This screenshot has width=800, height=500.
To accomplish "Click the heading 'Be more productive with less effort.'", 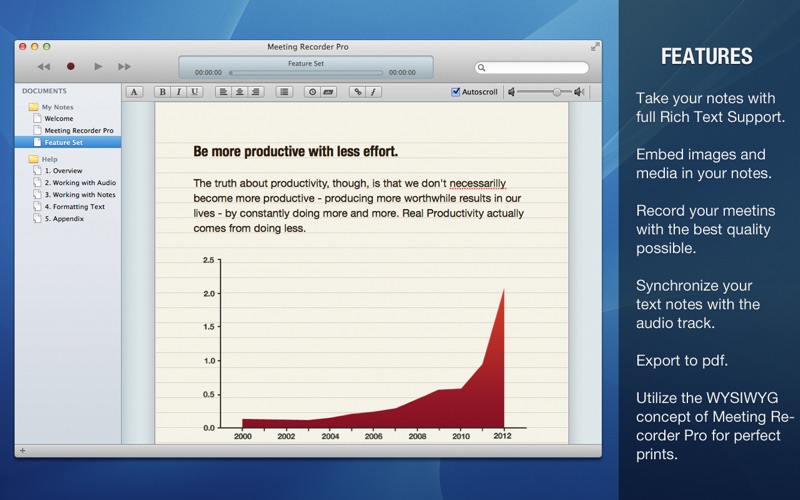I will pos(295,152).
